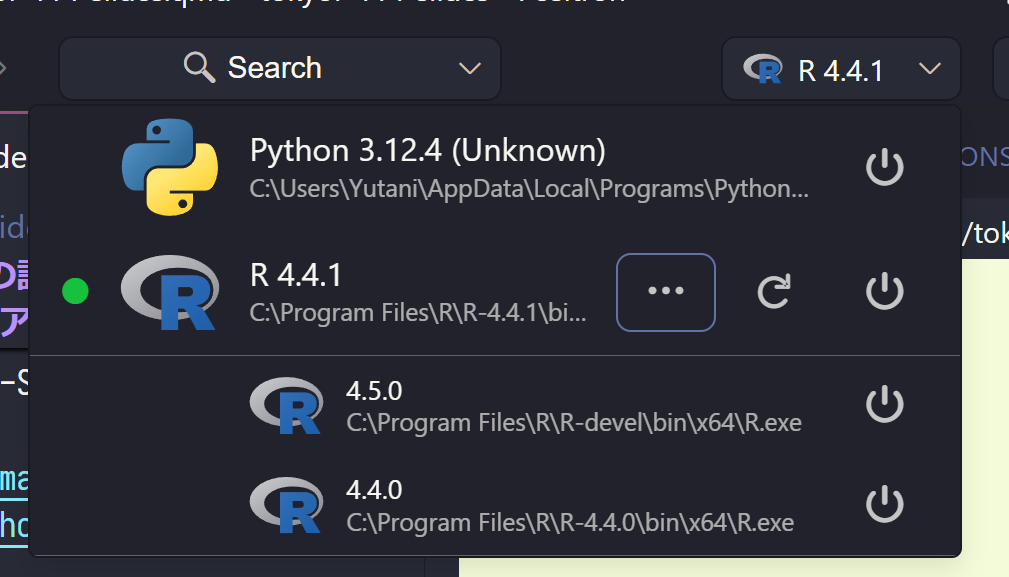Click the R 4.4.1 title in the active row

click(x=296, y=275)
